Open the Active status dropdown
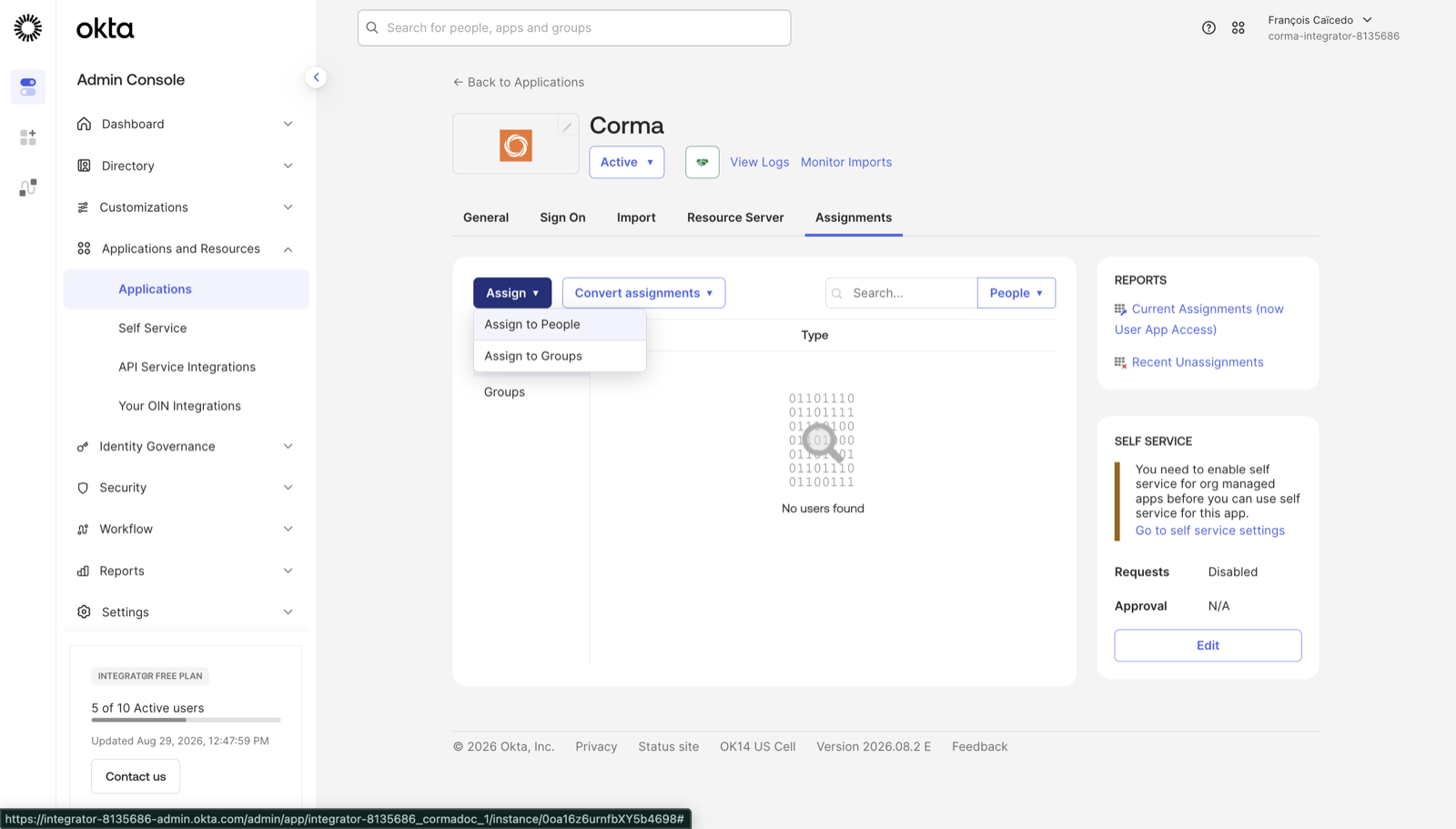Viewport: 1456px width, 829px height. [627, 162]
